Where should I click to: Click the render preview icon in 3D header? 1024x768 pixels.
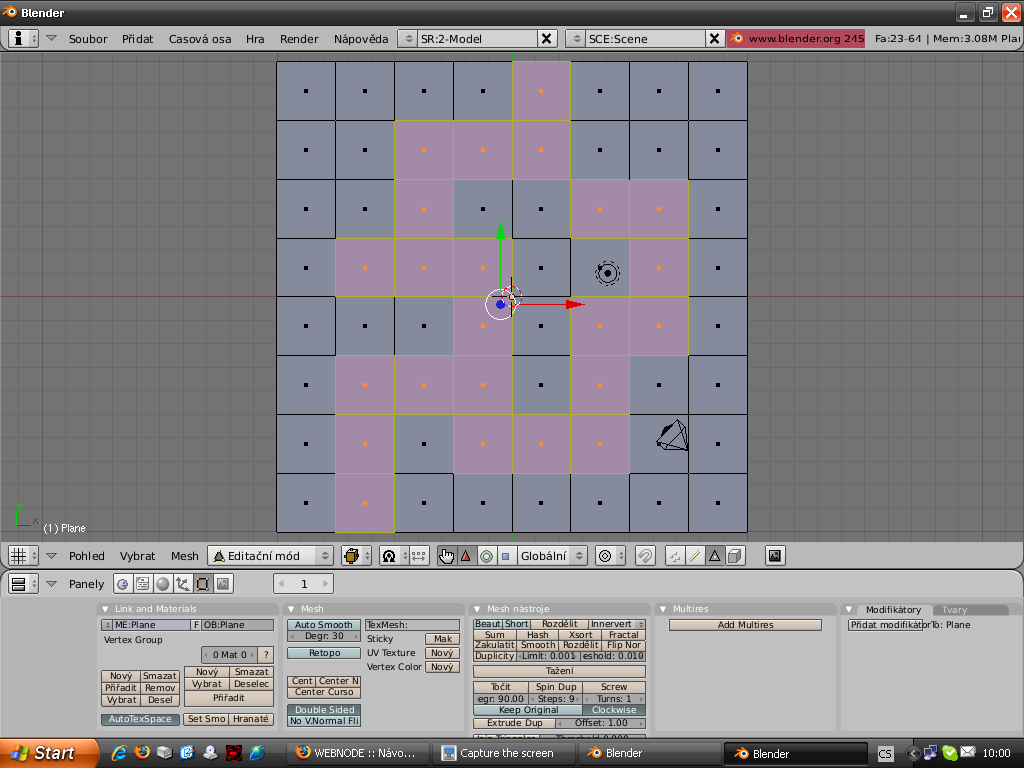tap(774, 556)
